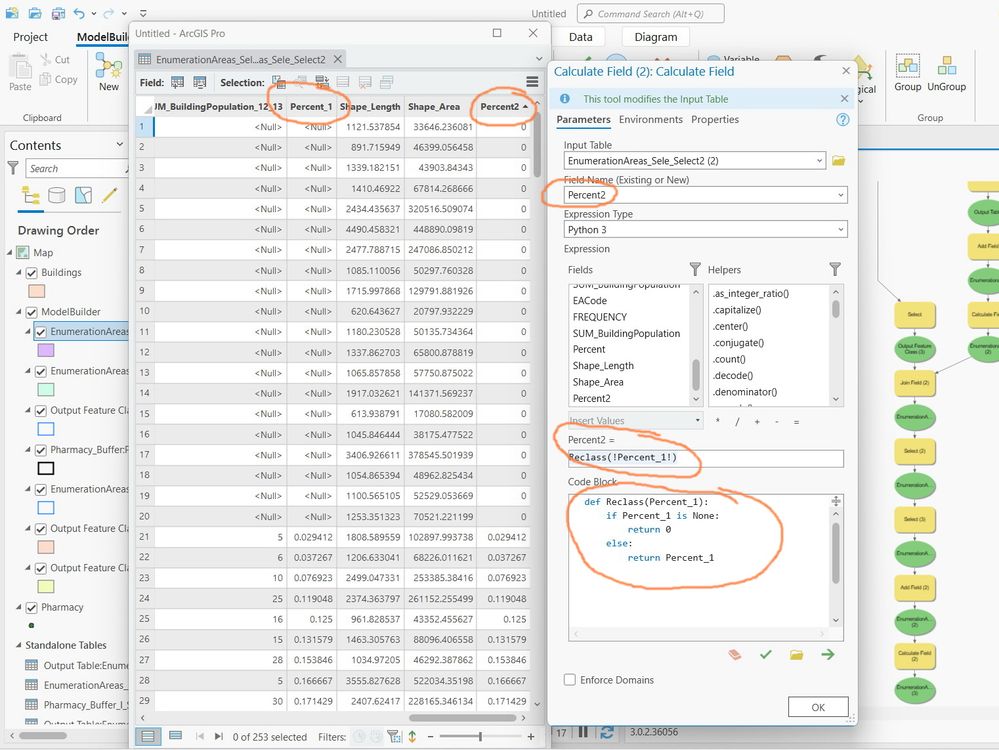
Task: Open the Contents pane options chevron
Action: (x=119, y=145)
